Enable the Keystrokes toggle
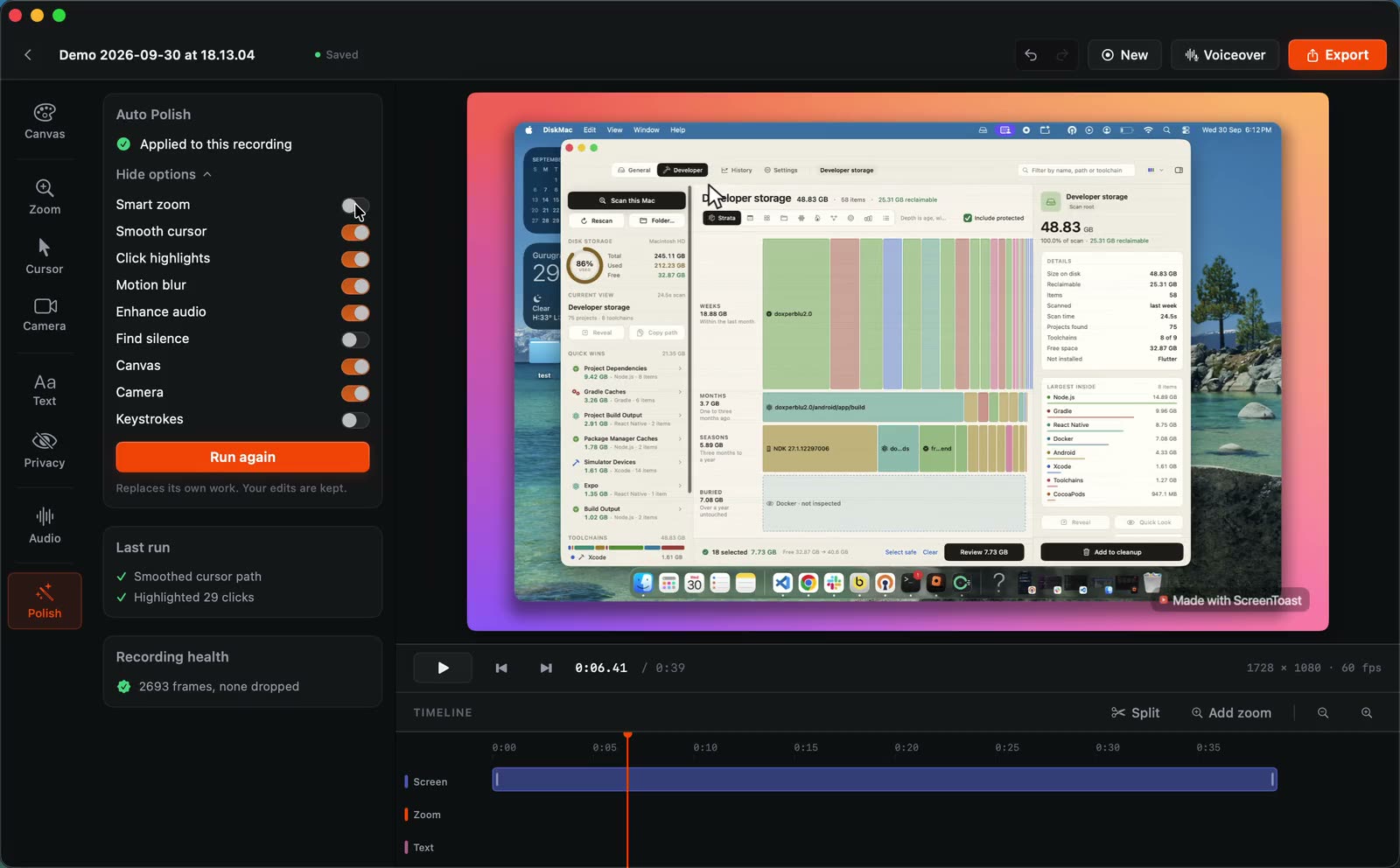The width and height of the screenshot is (1400, 868). point(355,420)
